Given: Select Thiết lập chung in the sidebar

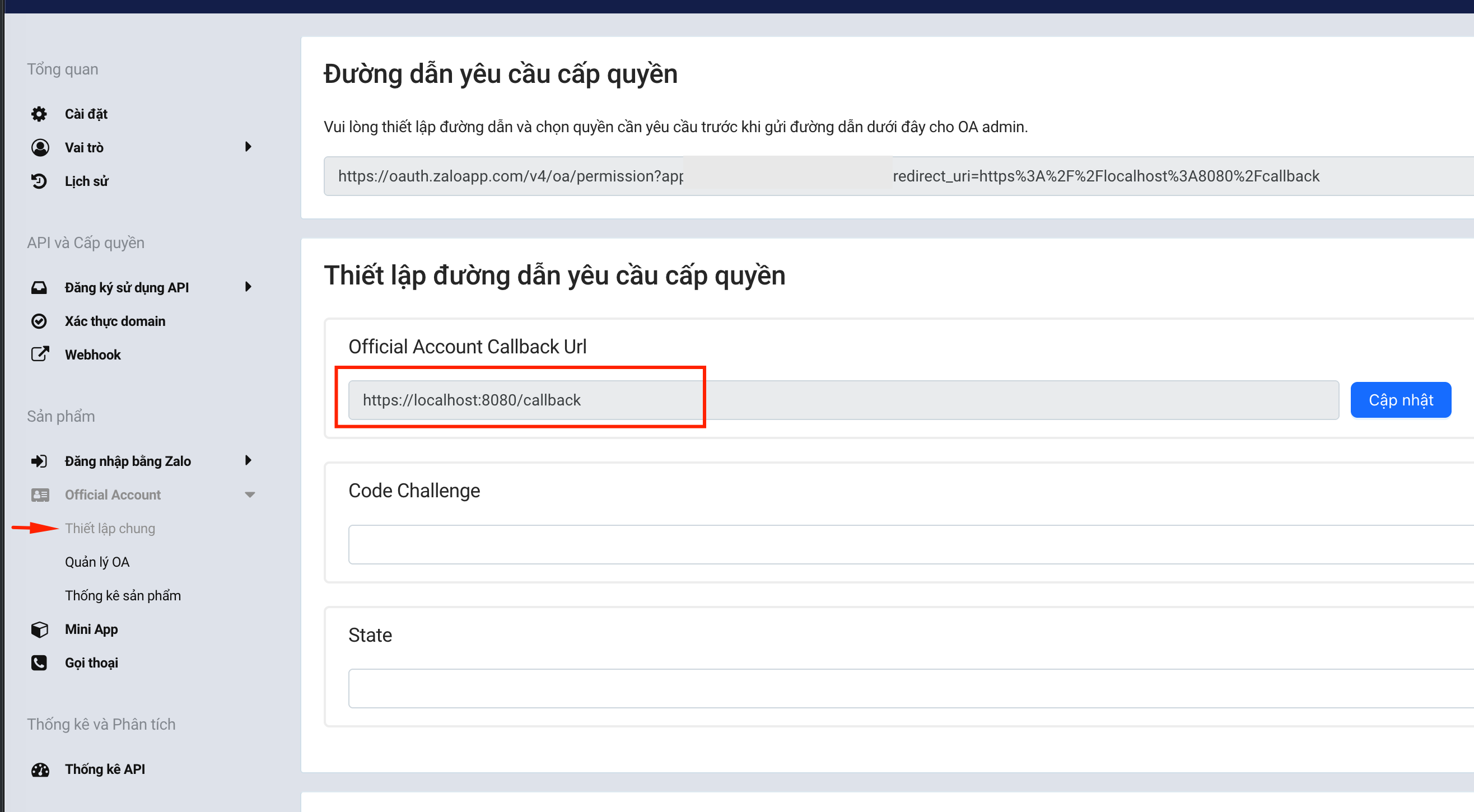Looking at the screenshot, I should pos(110,528).
